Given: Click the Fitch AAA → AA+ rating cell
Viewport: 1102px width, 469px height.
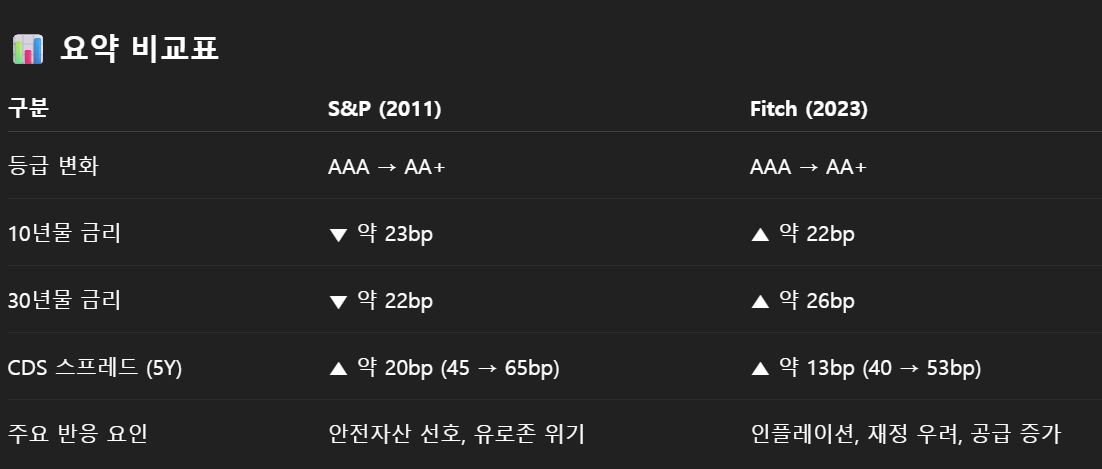Looking at the screenshot, I should 808,167.
